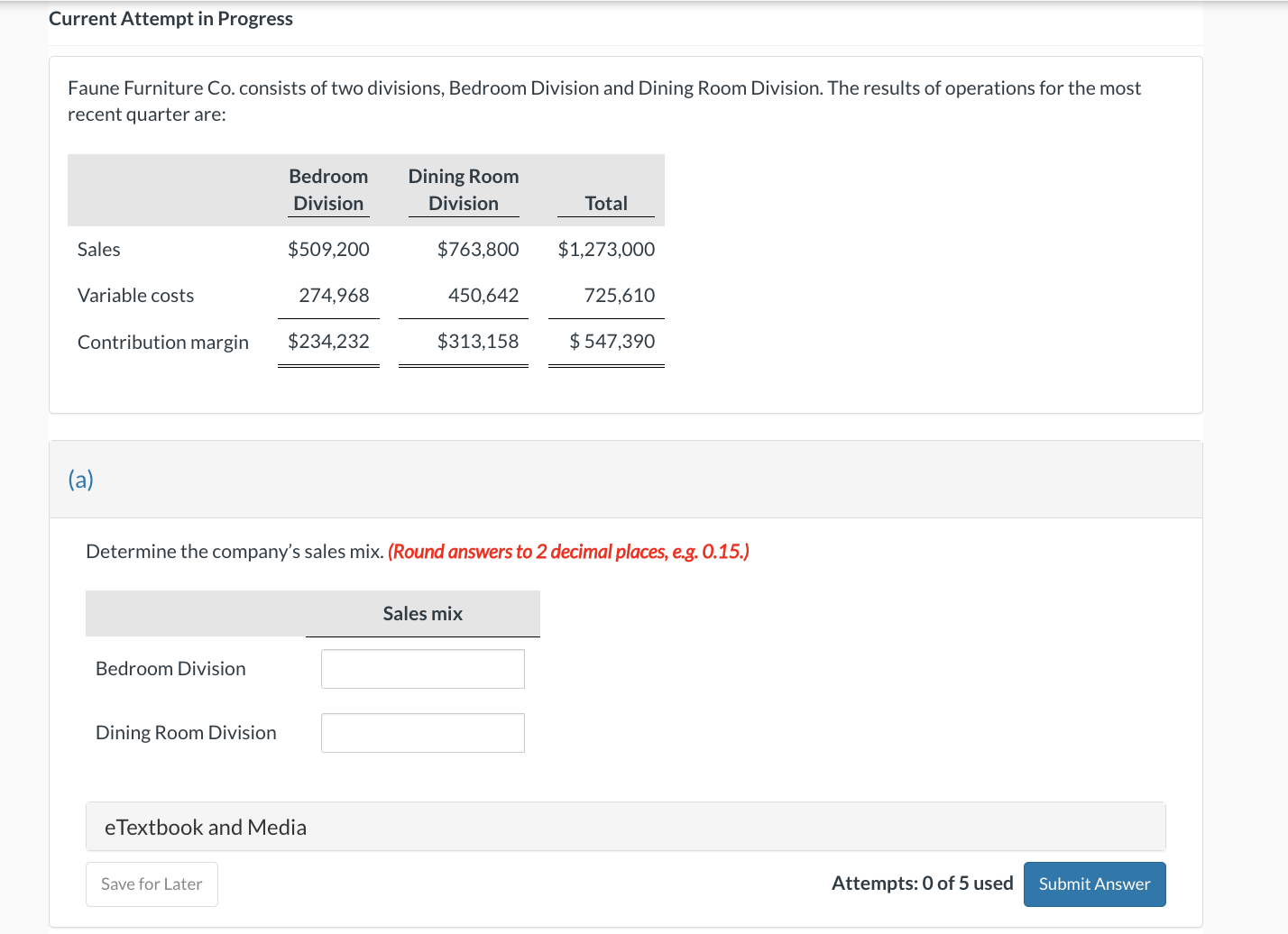Select Bedroom contribution margin $234,232

328,342
